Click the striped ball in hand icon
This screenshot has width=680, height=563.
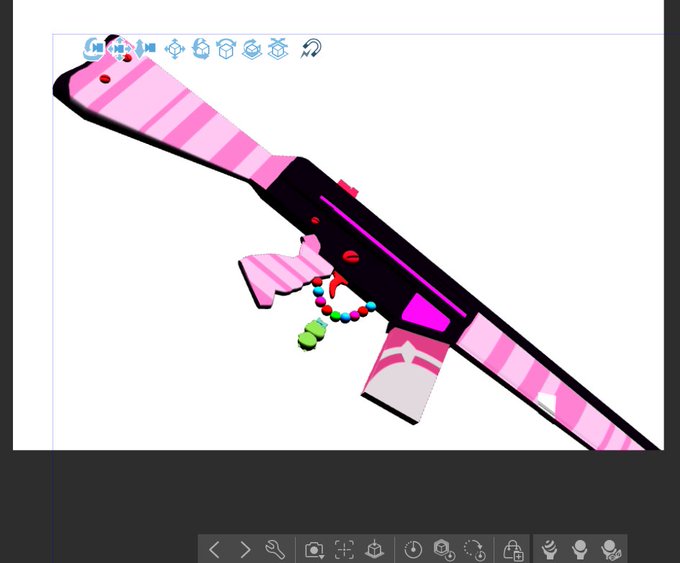click(x=550, y=550)
